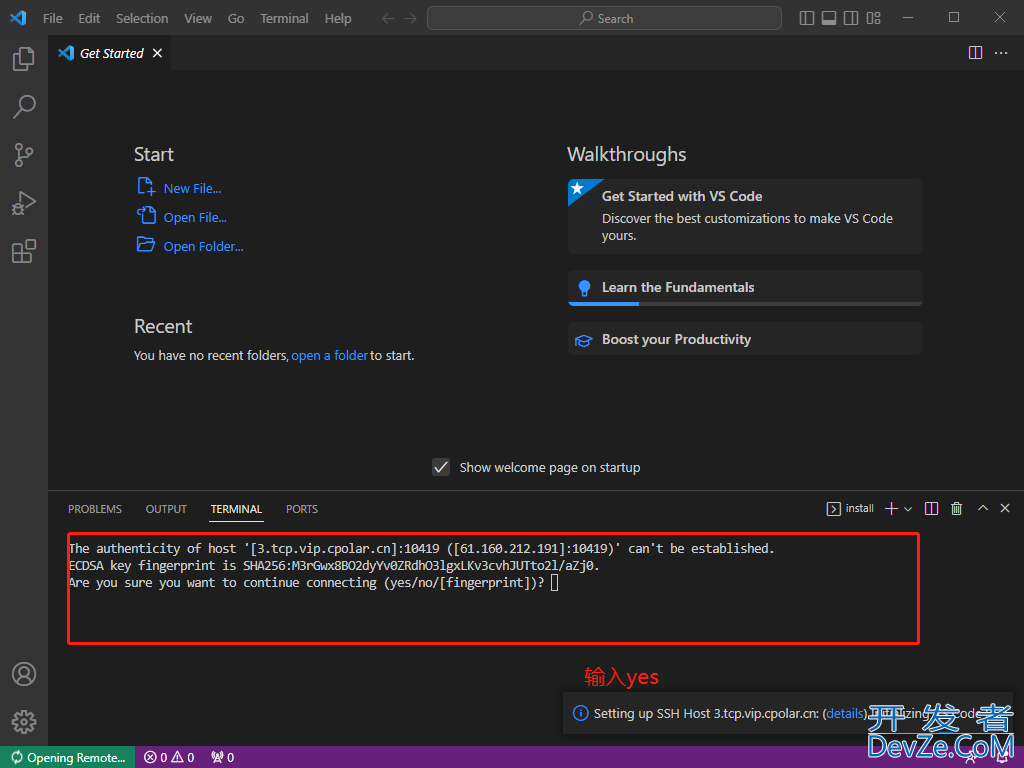
Task: Open the Search view in activity bar
Action: click(24, 106)
